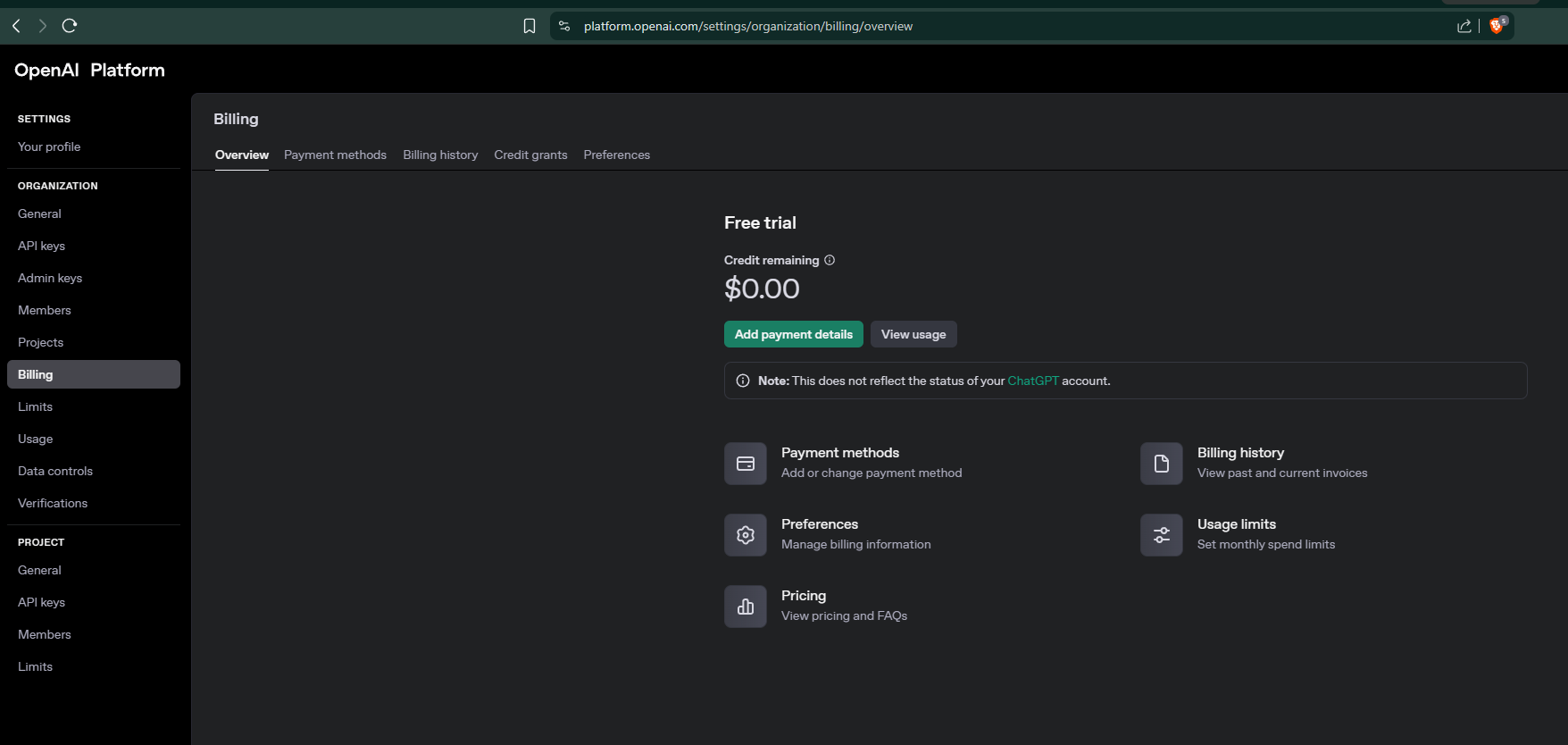
Task: Reload the page with the refresh icon
Action: [70, 26]
